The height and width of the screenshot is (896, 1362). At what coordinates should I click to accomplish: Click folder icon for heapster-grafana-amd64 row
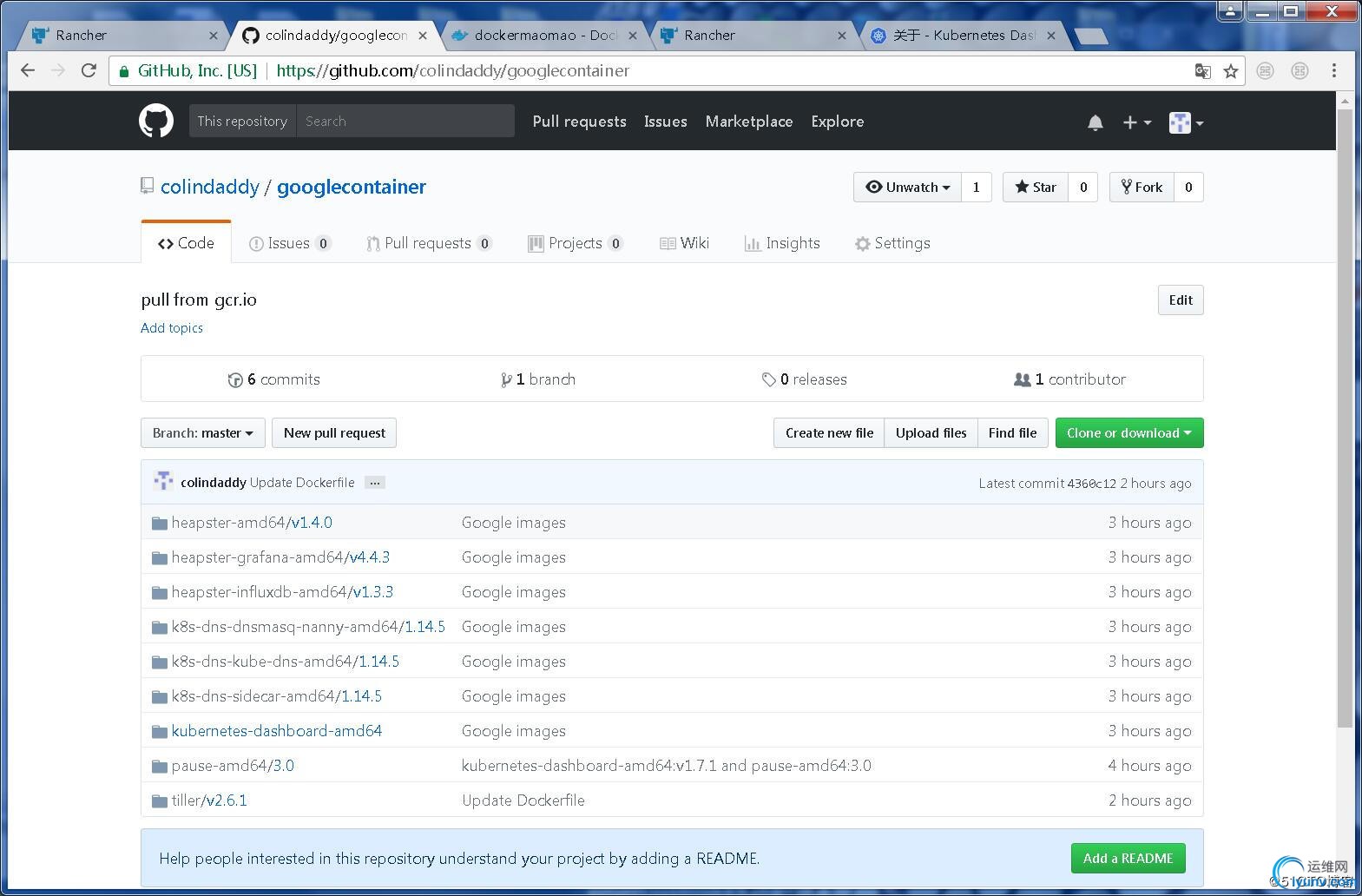[160, 558]
